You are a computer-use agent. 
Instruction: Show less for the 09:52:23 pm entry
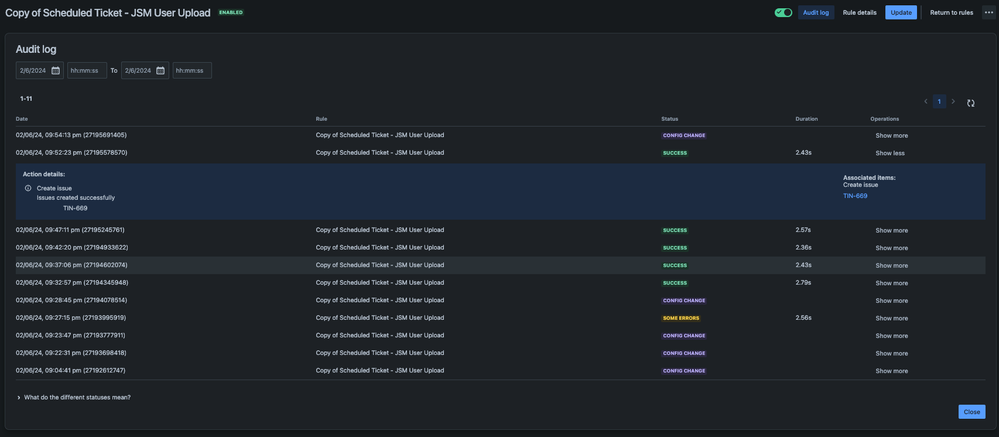[x=890, y=153]
